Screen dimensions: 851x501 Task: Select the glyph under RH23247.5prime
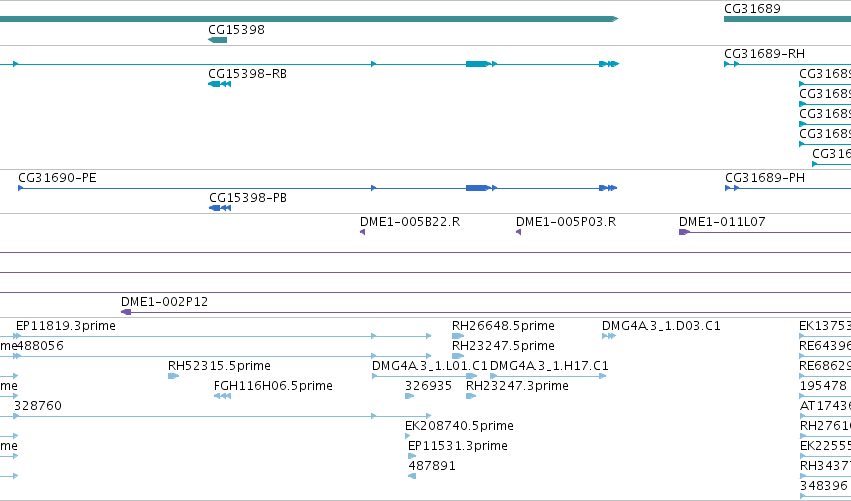pos(458,356)
